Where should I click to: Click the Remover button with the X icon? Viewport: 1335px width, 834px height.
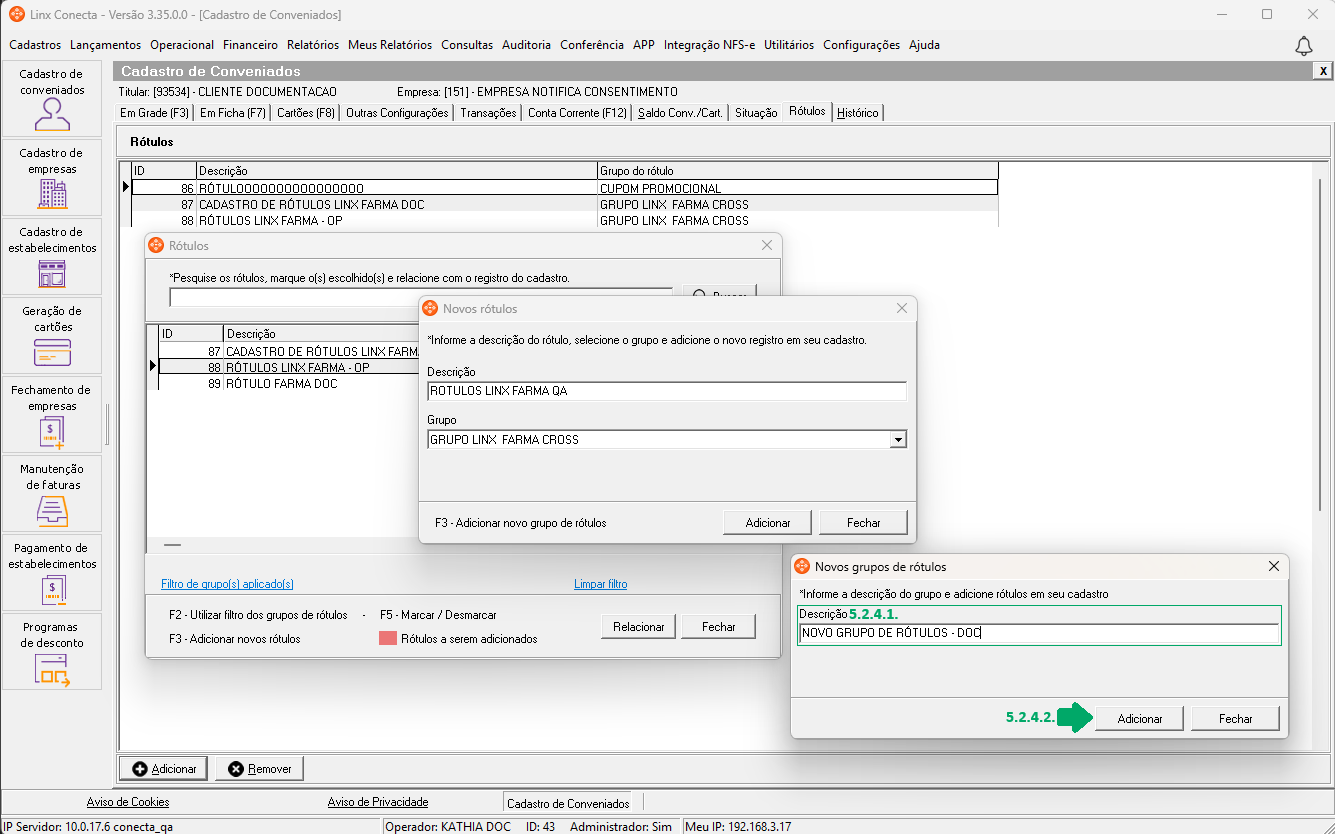point(260,768)
